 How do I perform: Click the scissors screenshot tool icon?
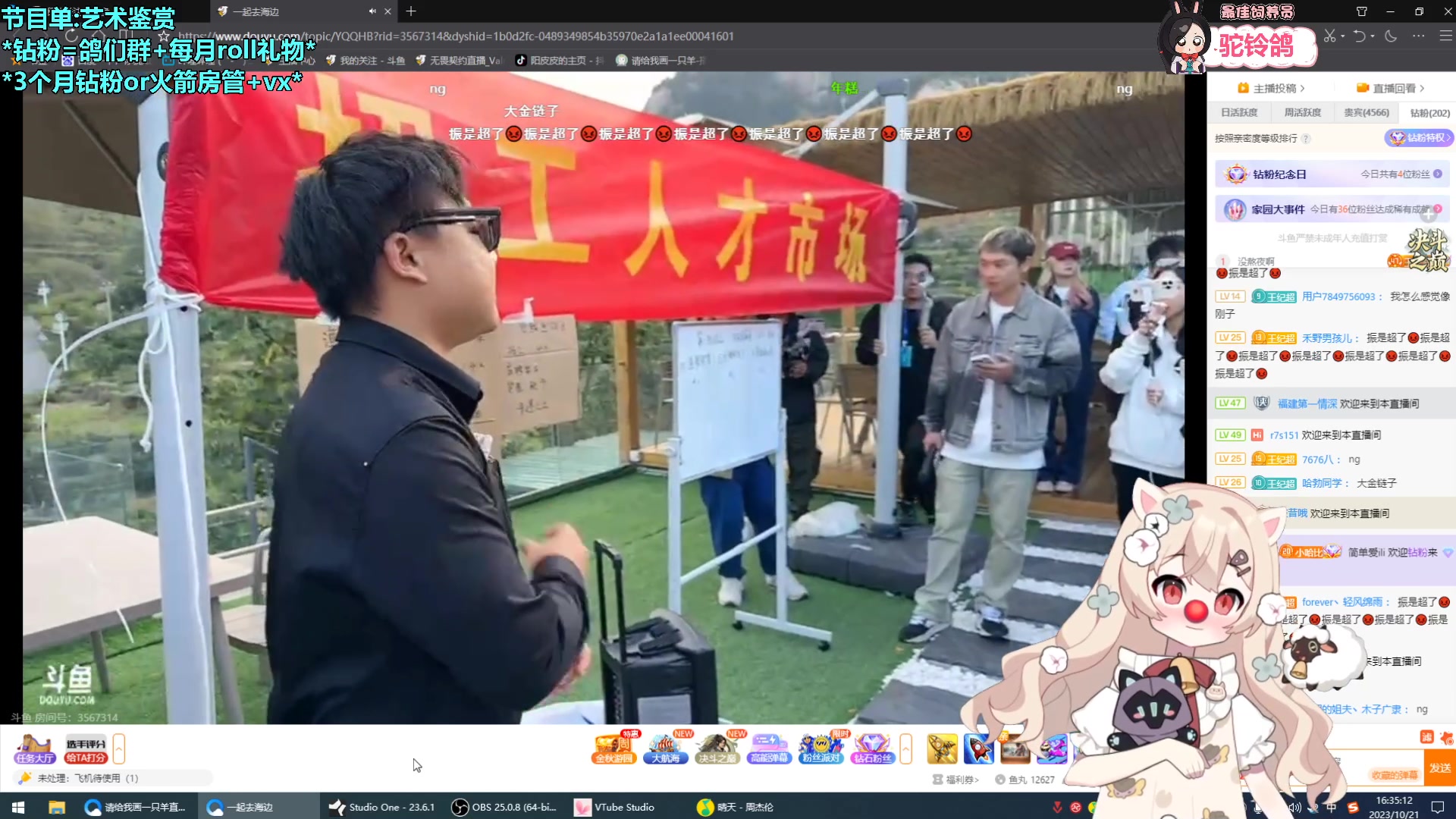[1329, 36]
